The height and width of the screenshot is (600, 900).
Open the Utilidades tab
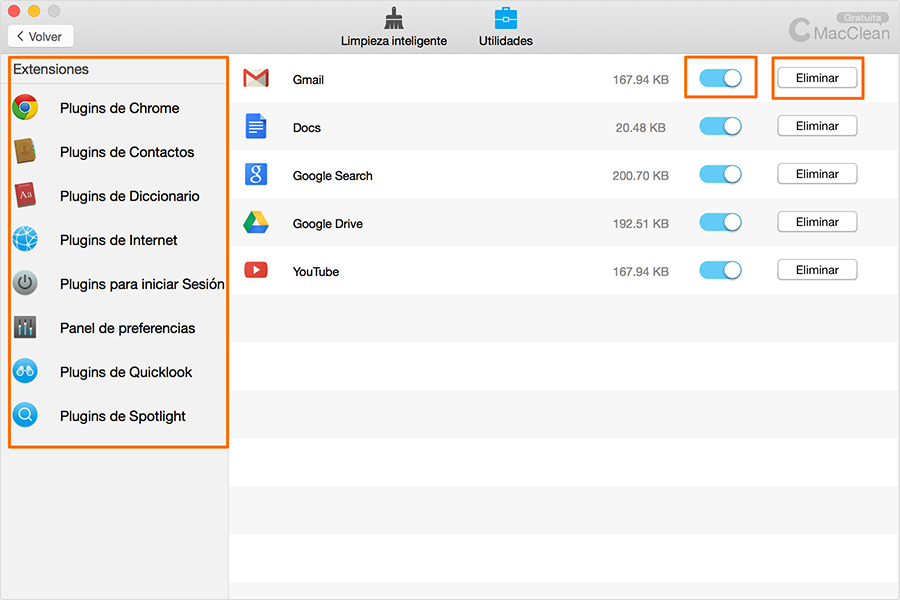click(x=505, y=26)
